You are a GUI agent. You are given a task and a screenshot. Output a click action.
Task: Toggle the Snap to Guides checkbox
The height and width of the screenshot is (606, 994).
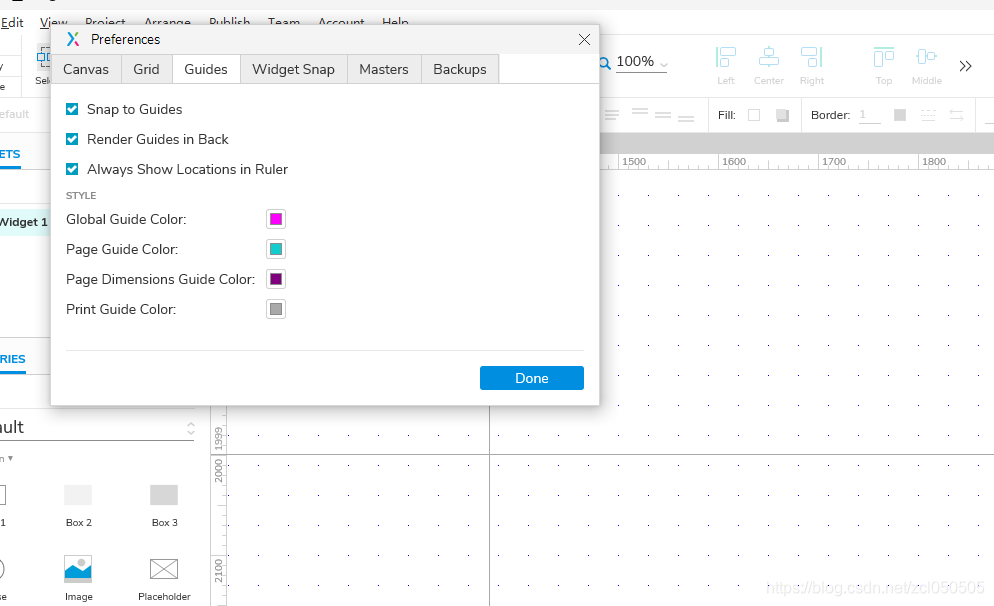72,109
